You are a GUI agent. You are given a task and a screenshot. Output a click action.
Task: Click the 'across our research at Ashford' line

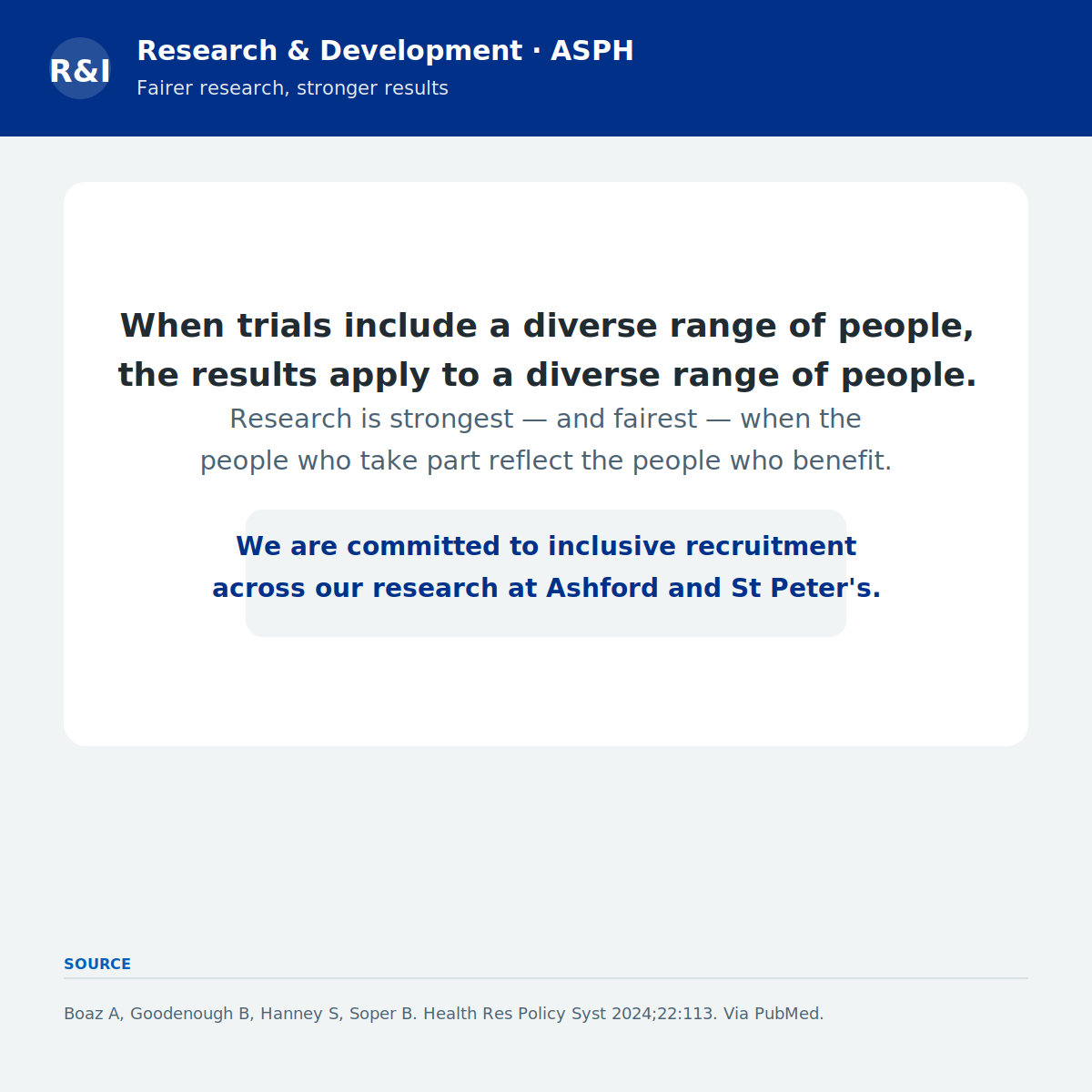coord(546,588)
